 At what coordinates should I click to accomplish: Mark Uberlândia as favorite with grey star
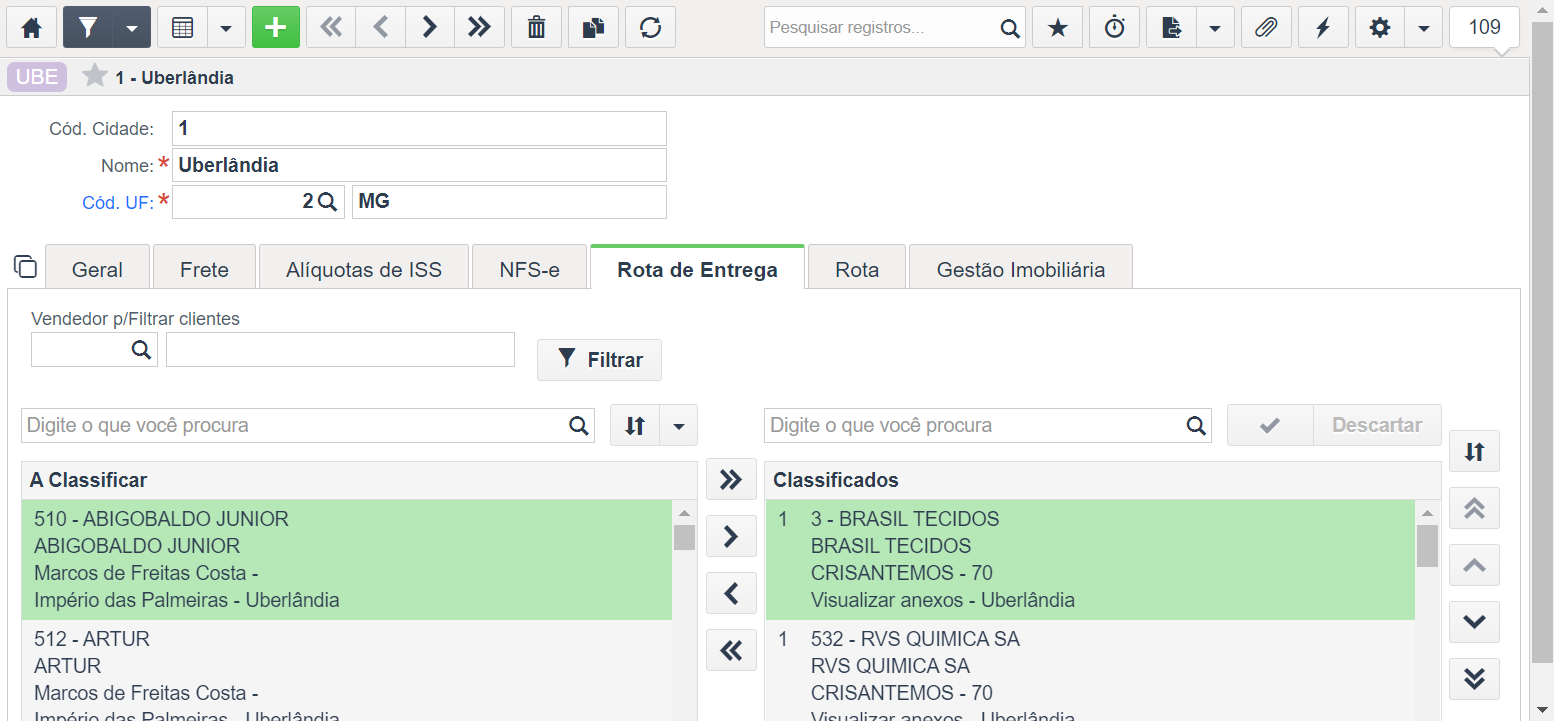pos(95,76)
